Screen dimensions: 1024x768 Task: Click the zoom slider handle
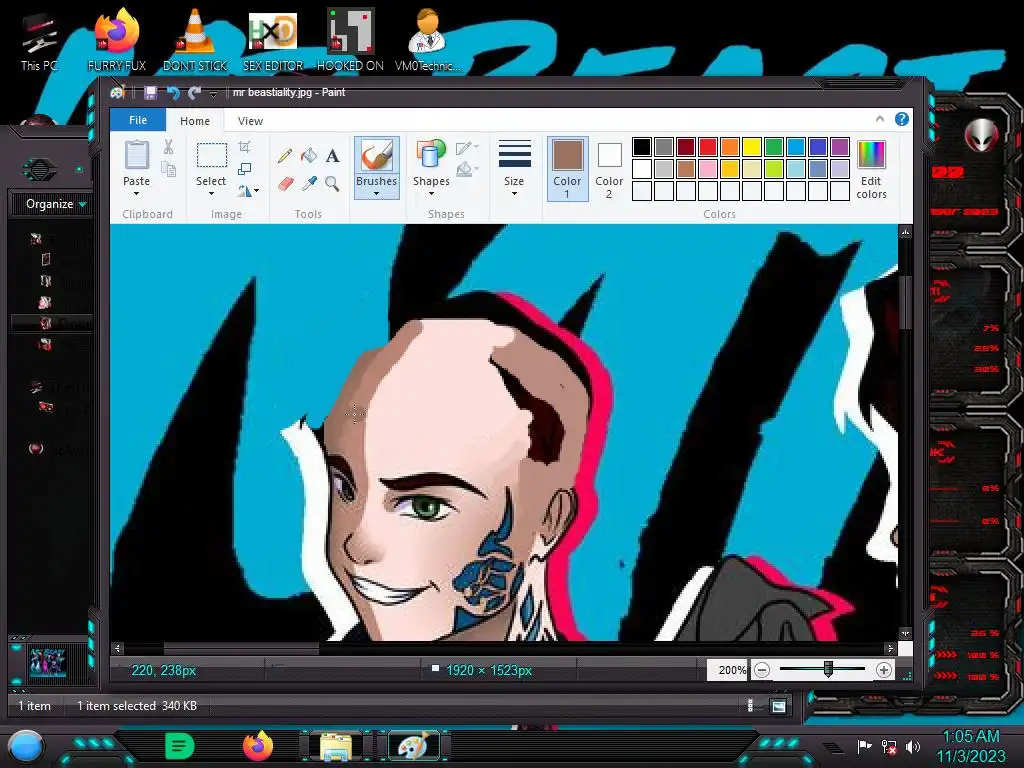click(828, 669)
